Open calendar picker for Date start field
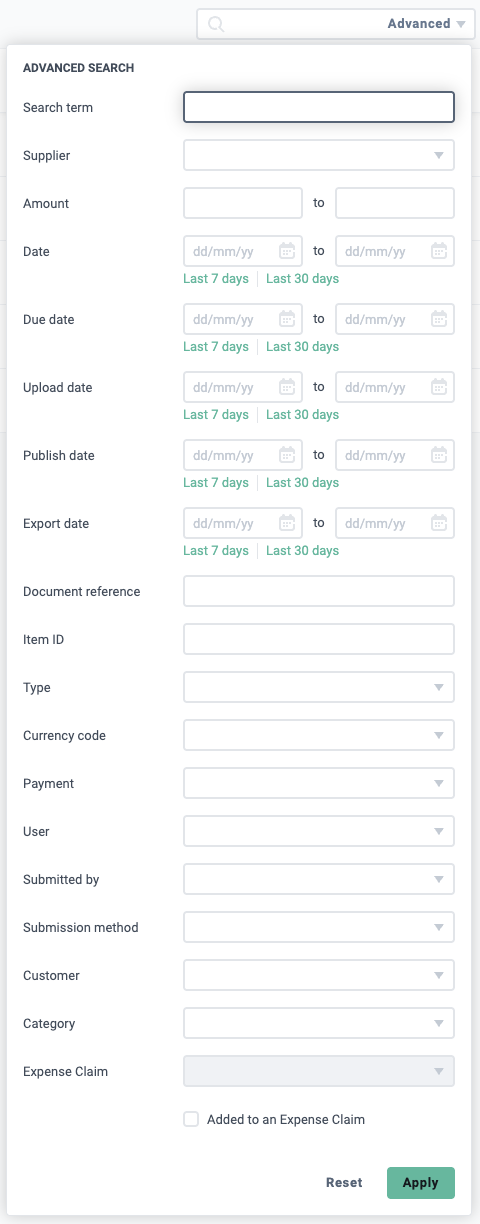This screenshot has height=1224, width=480. point(287,251)
